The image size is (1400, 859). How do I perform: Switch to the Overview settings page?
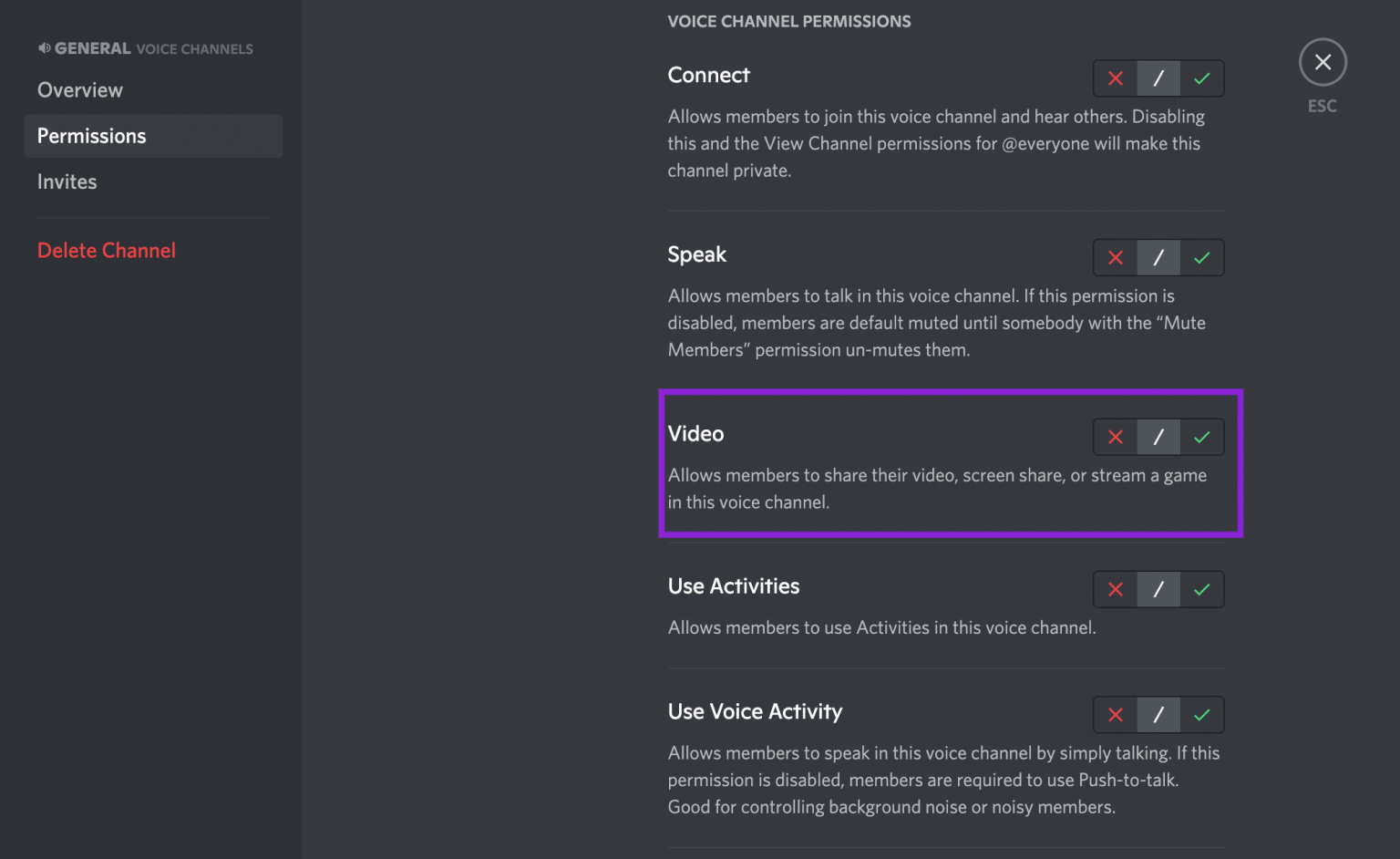click(x=80, y=89)
